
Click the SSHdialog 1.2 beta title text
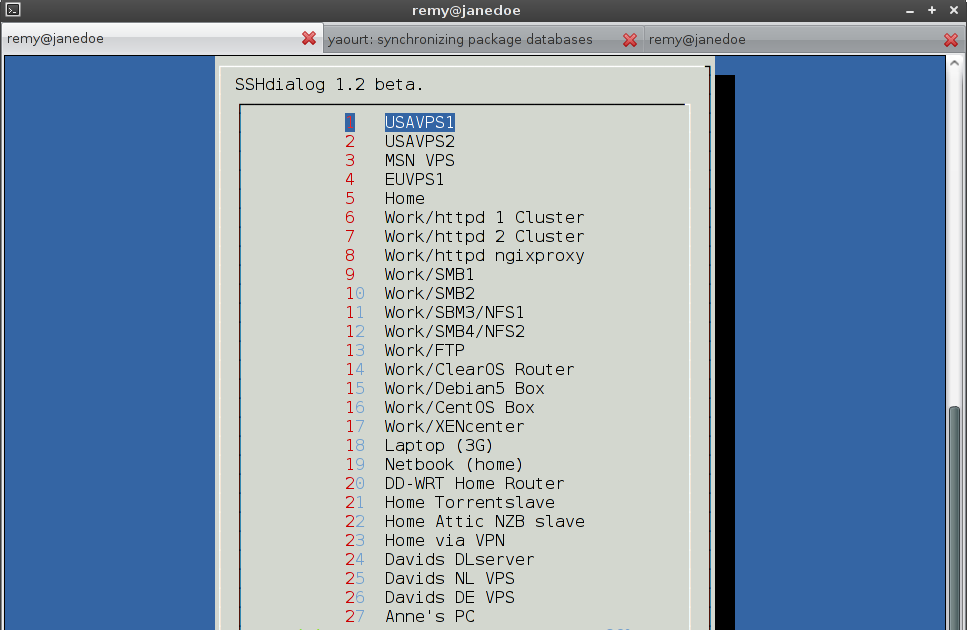click(329, 84)
